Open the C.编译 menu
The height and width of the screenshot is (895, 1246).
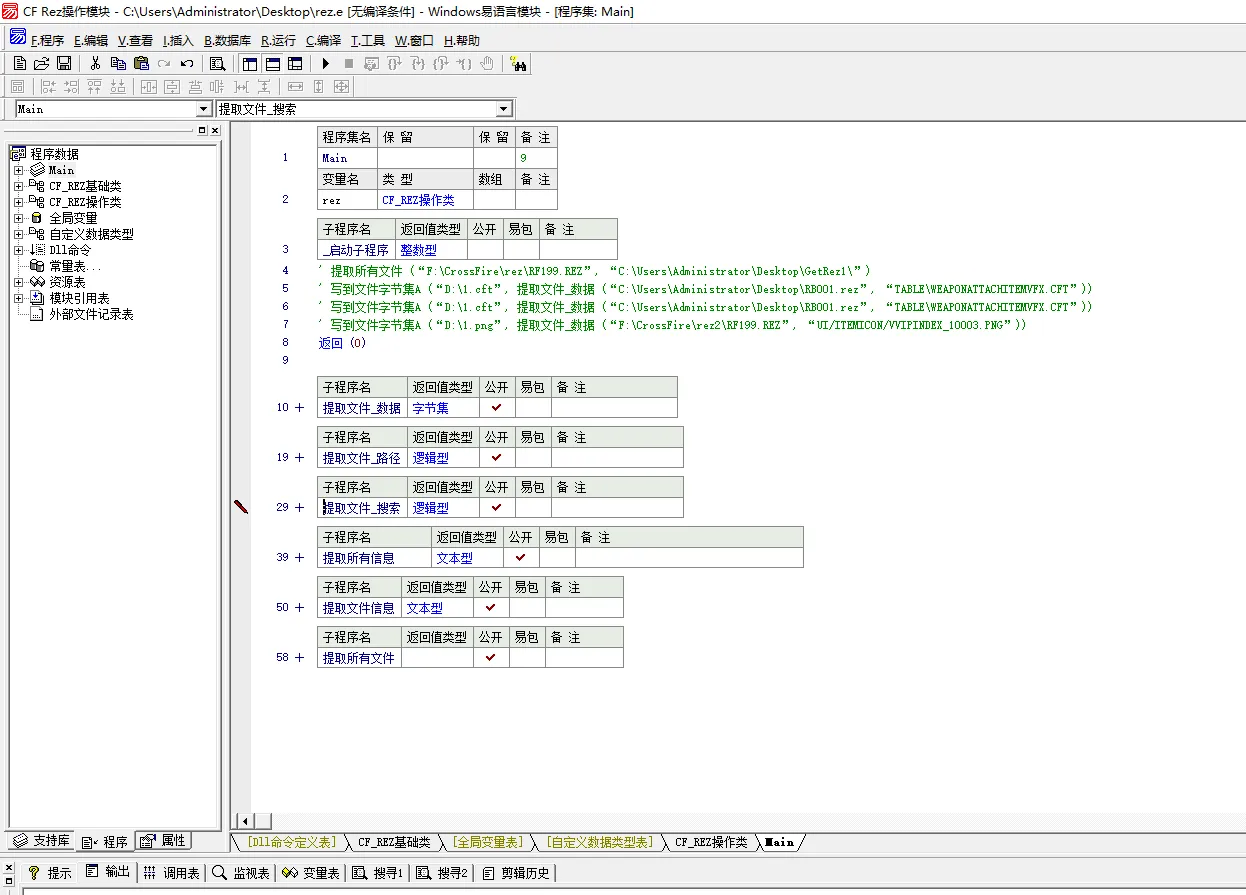coord(323,41)
